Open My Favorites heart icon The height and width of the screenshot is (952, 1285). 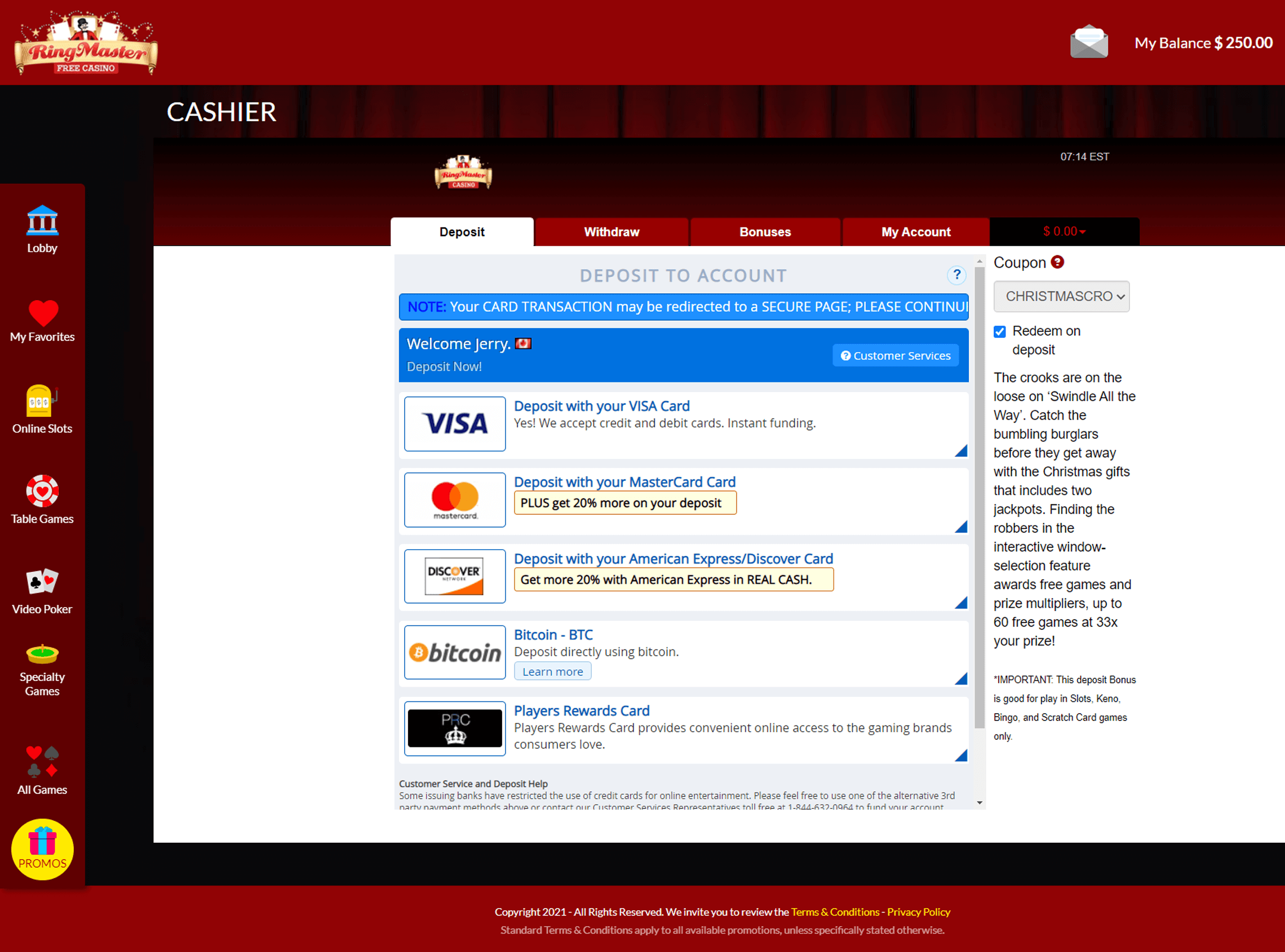43,313
